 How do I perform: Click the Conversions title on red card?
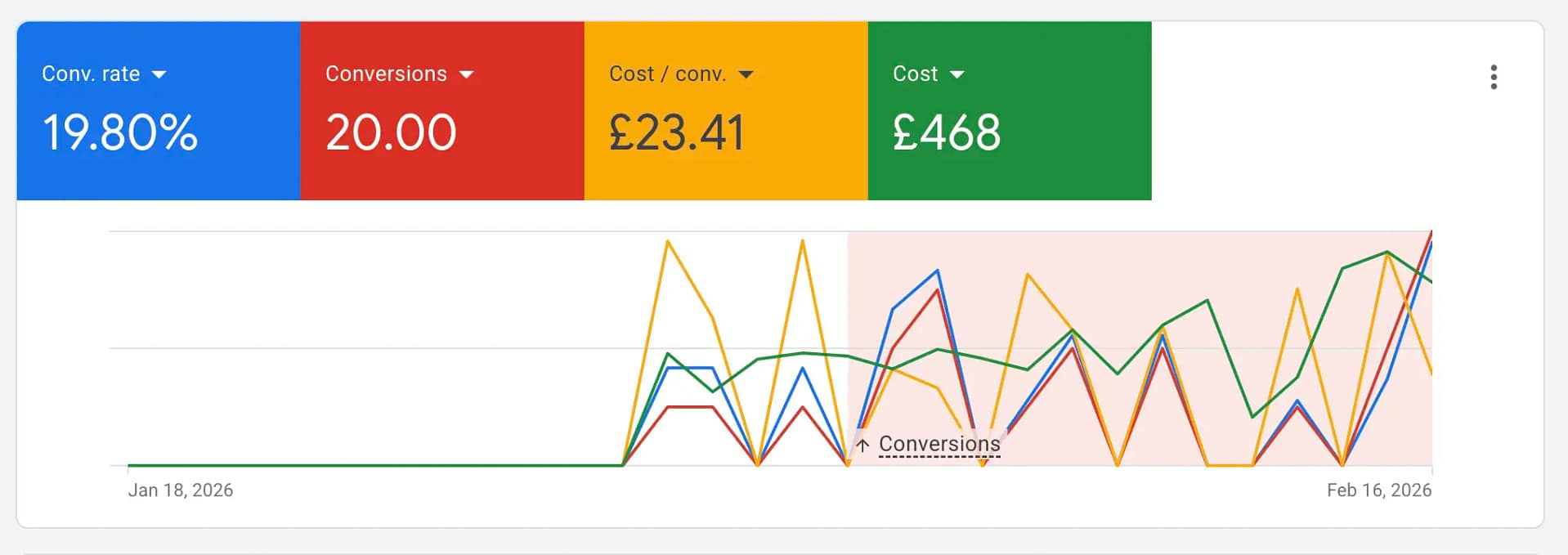pos(386,74)
